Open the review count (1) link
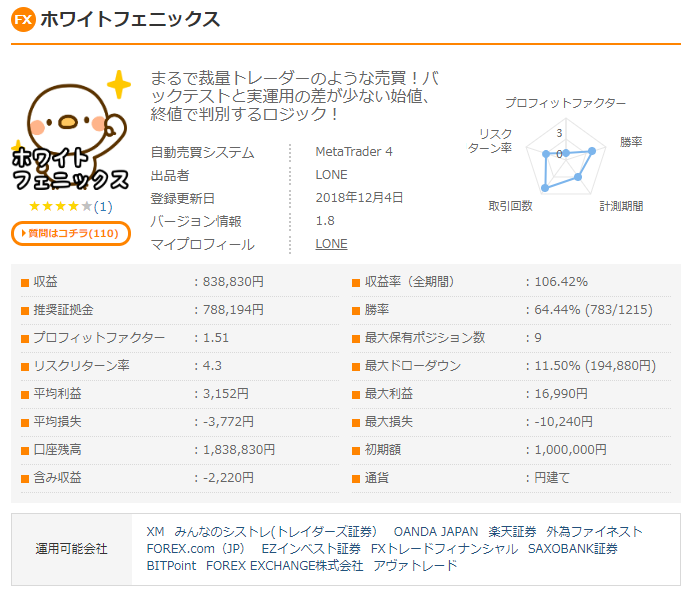The image size is (693, 602). 103,206
